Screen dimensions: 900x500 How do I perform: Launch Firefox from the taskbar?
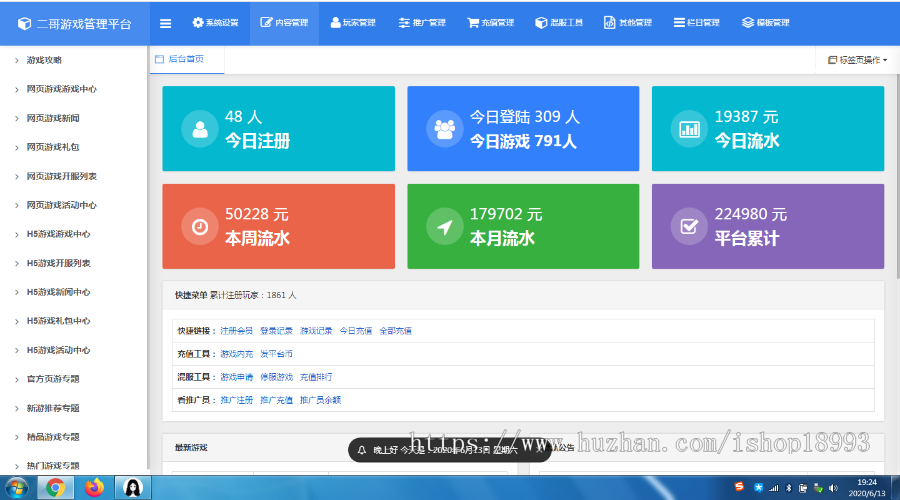[x=94, y=487]
